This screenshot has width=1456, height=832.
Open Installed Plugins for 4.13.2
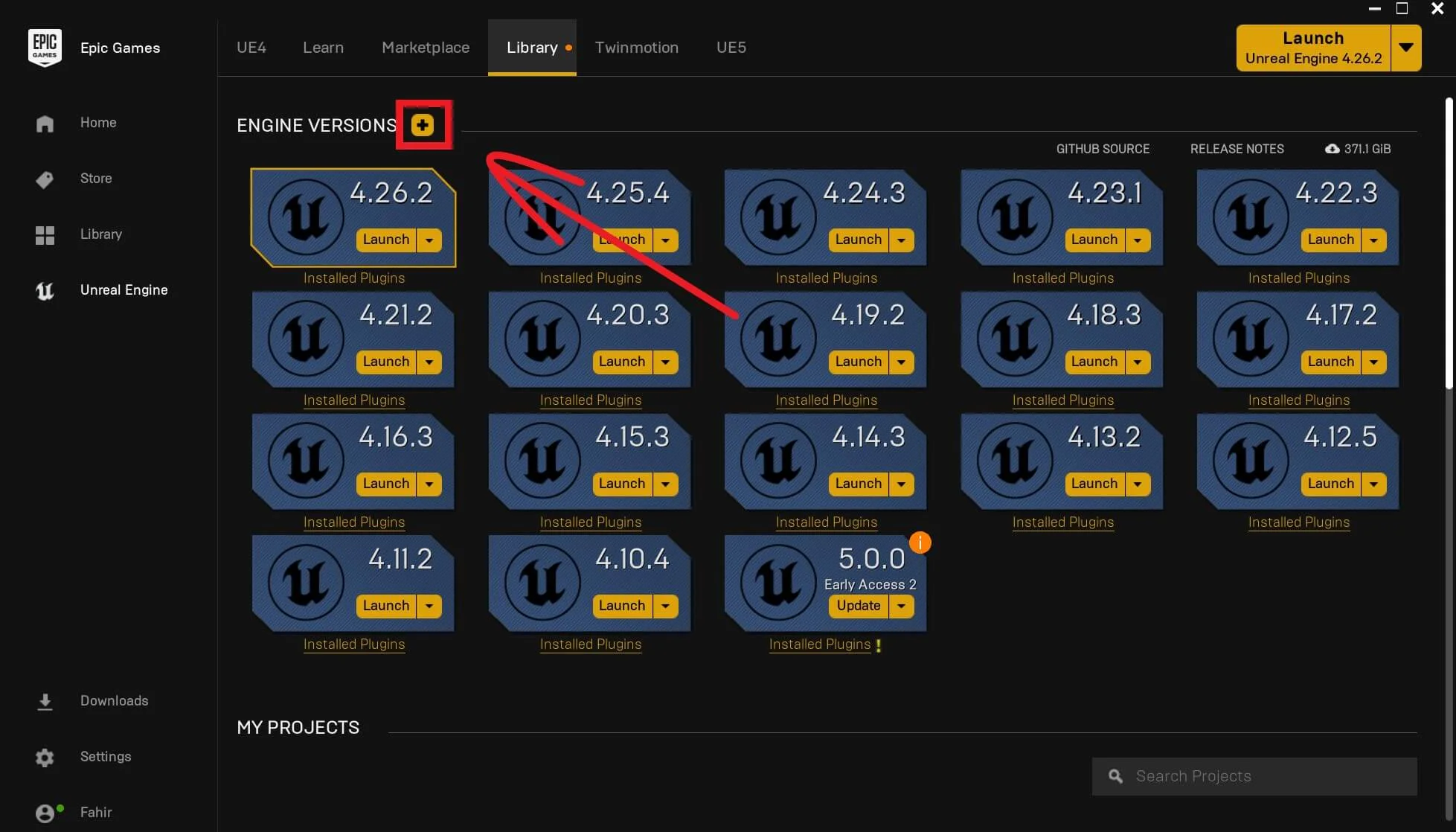(x=1063, y=522)
